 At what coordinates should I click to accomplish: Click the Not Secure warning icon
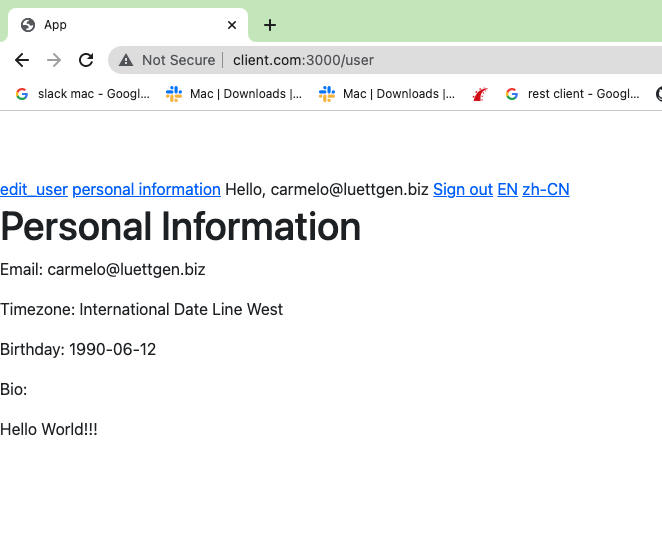(126, 60)
